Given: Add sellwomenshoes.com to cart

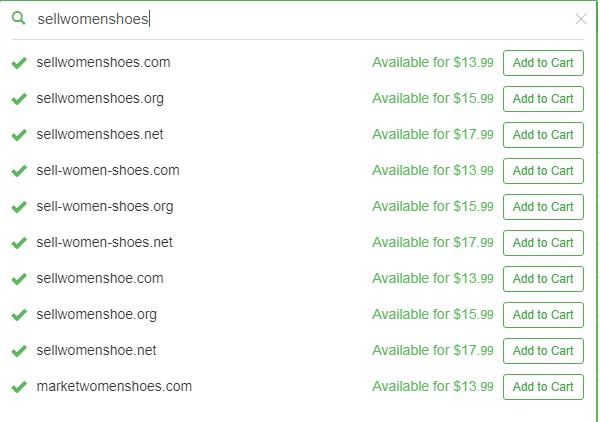Looking at the screenshot, I should click(x=543, y=63).
